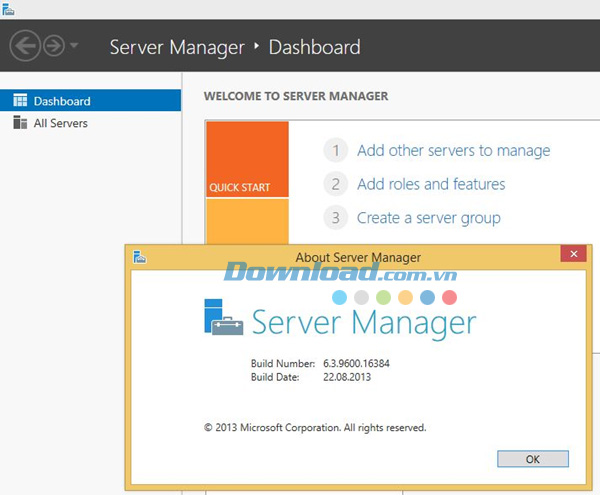Select the QUICK START tile
The height and width of the screenshot is (495, 600).
247,160
